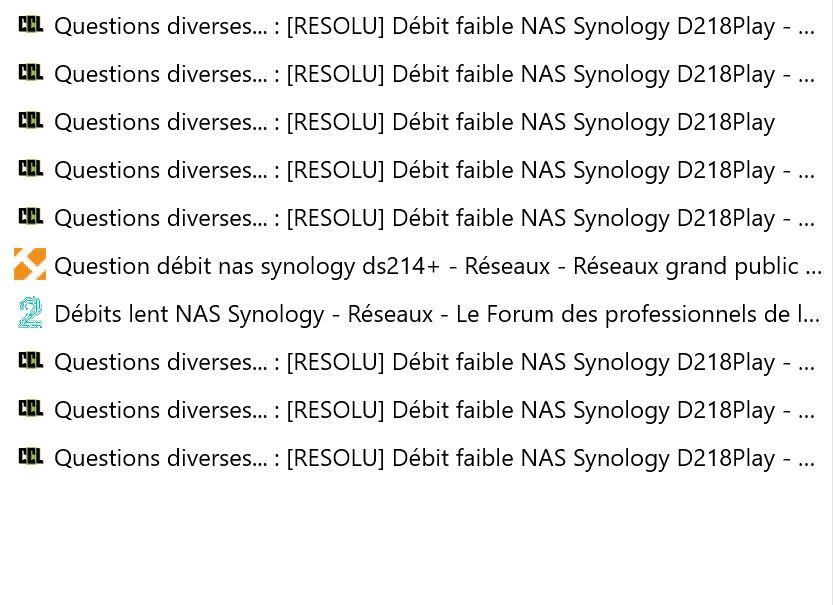Click the orange favicon of the ds214+ entry
Screen dimensions: 833x605
[30, 264]
